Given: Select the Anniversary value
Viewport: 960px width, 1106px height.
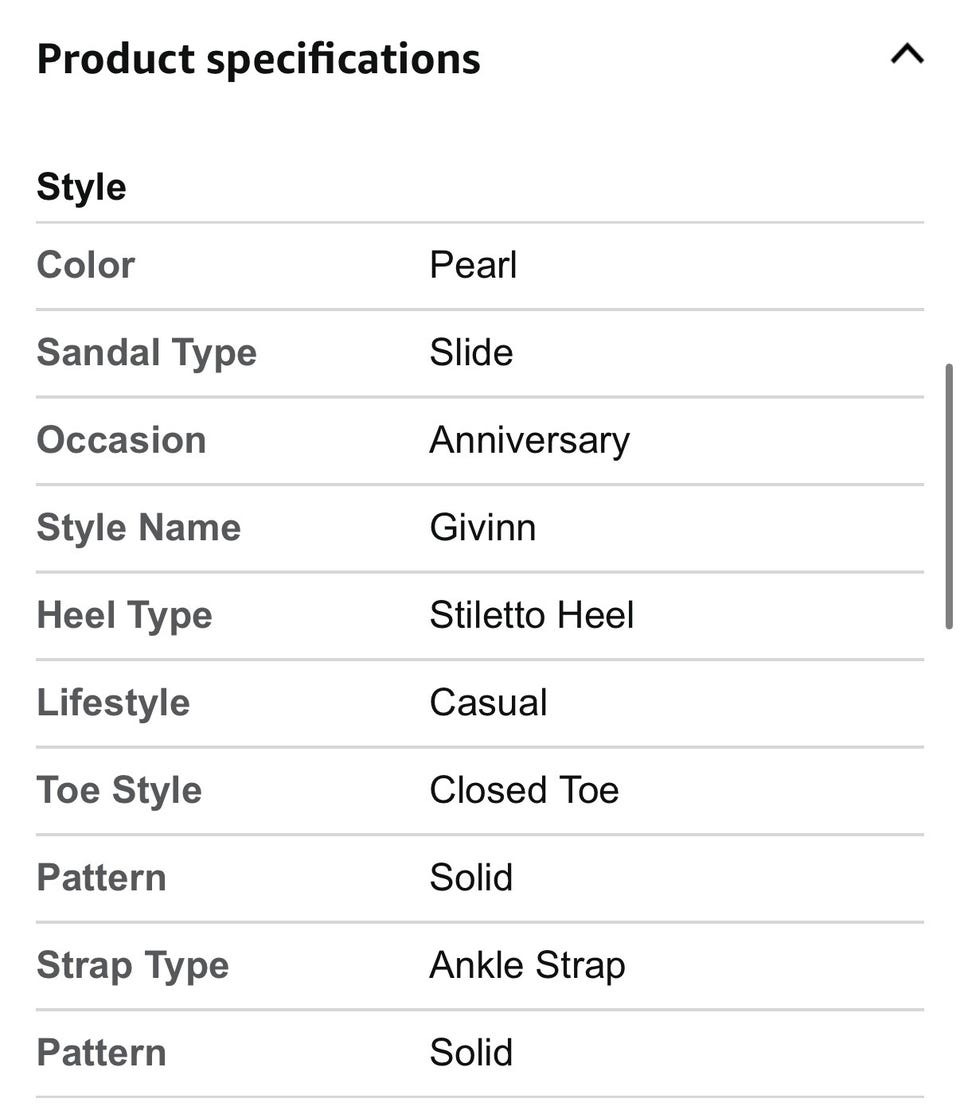Looking at the screenshot, I should click(x=530, y=441).
